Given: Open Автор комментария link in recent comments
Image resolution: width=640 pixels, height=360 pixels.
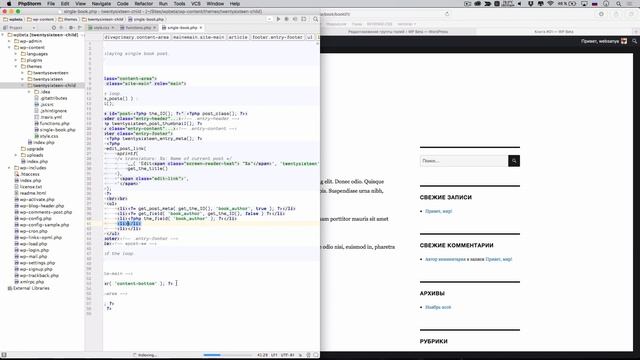Looking at the screenshot, I should 445,259.
